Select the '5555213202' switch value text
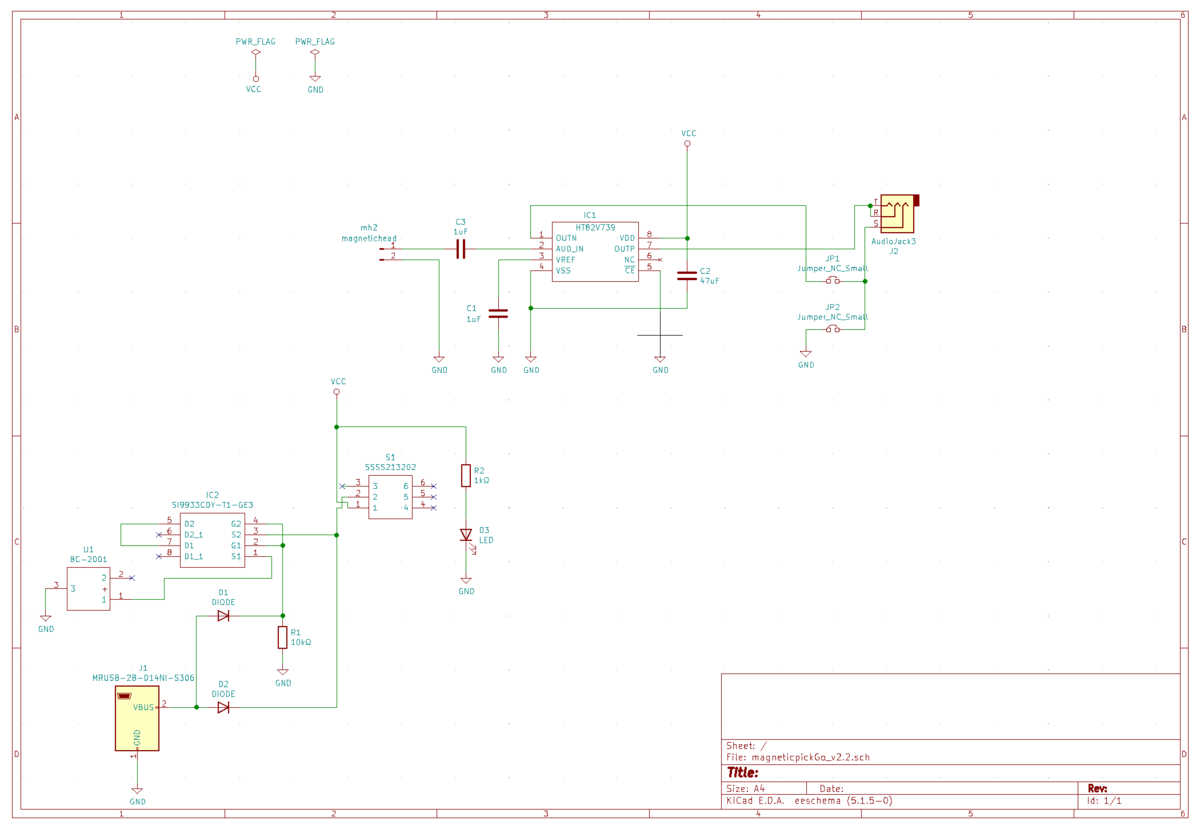This screenshot has height=829, width=1200. [390, 467]
